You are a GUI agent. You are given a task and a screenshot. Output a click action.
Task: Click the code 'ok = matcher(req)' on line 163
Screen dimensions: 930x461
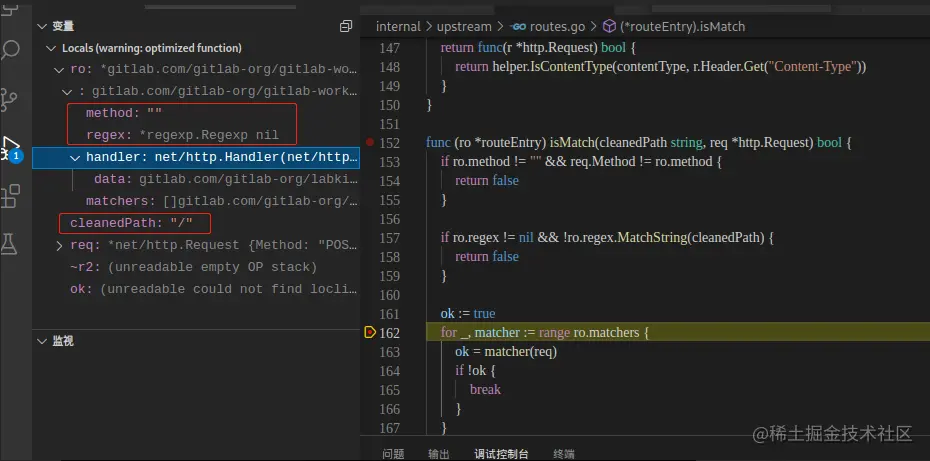(x=506, y=351)
